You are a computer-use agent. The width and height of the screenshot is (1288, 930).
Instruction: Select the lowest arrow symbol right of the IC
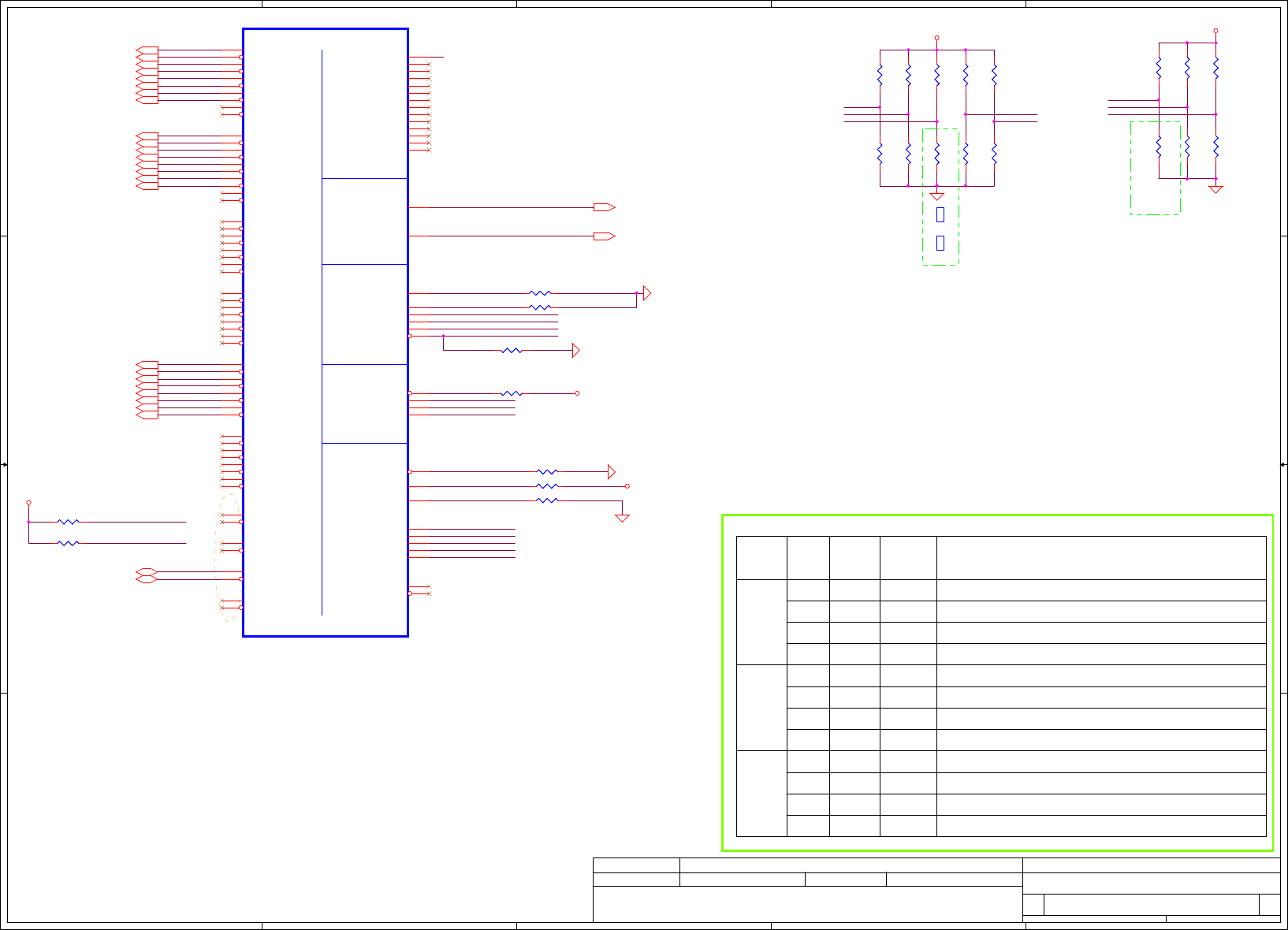pyautogui.click(x=612, y=472)
